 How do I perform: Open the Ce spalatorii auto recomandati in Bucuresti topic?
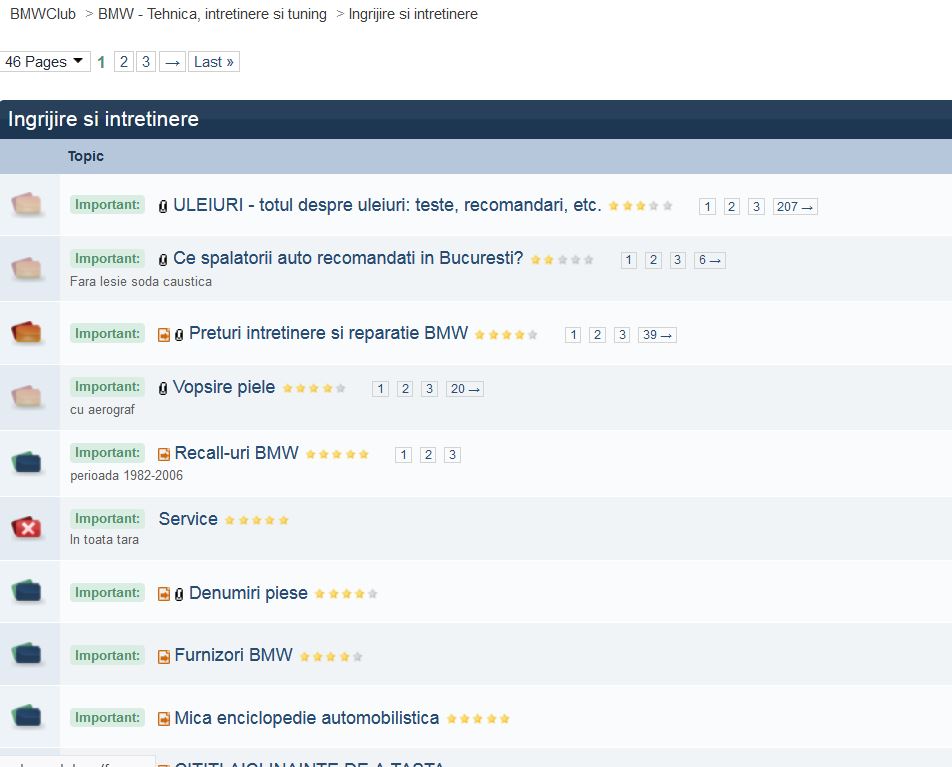point(348,258)
